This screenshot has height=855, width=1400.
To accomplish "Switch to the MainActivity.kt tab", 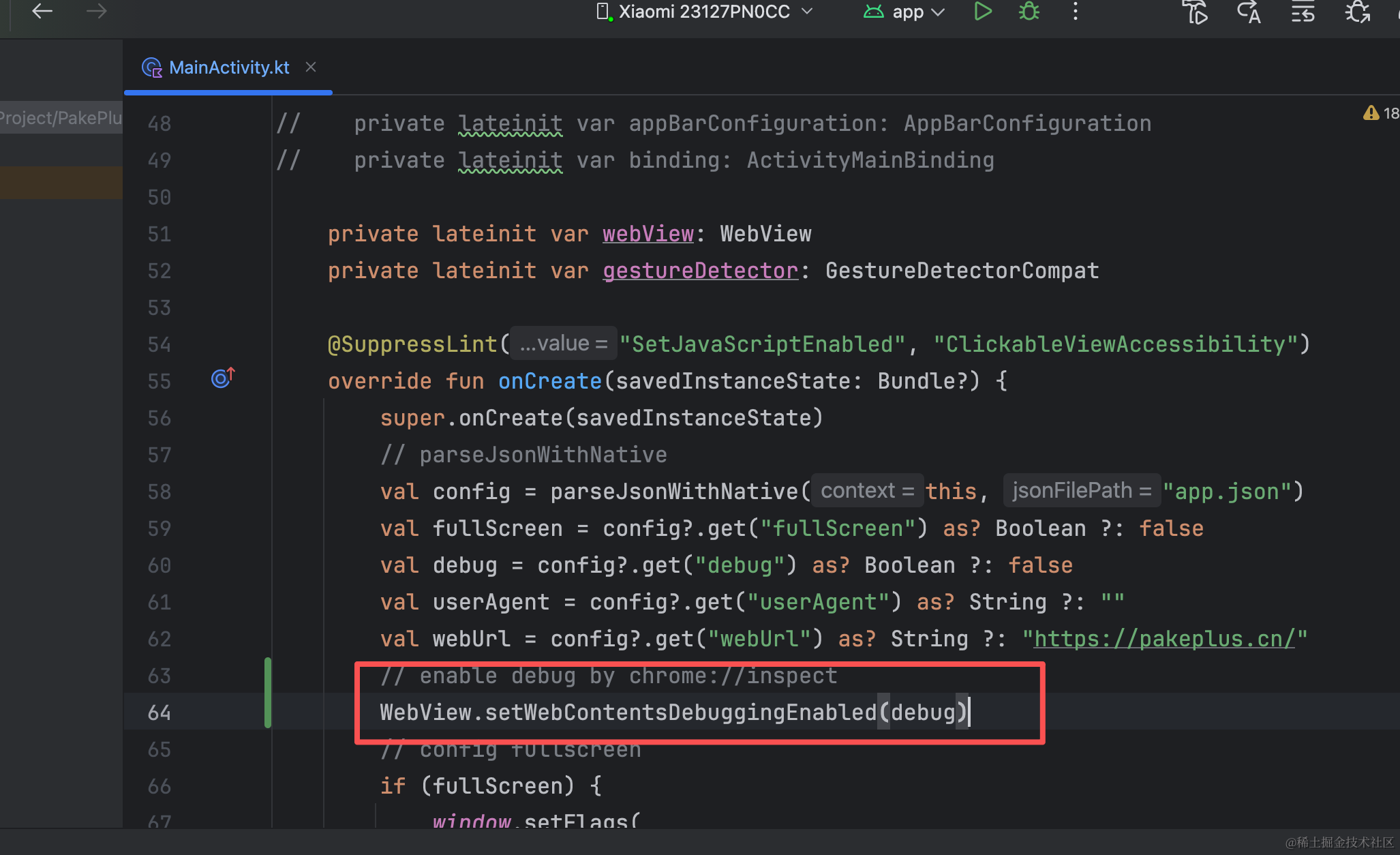I will [x=228, y=67].
